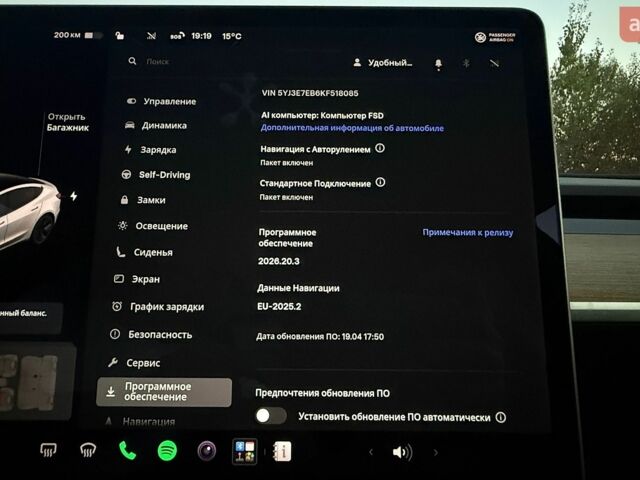Open Spotify app in bottom dock
The image size is (640, 480).
[x=167, y=451]
